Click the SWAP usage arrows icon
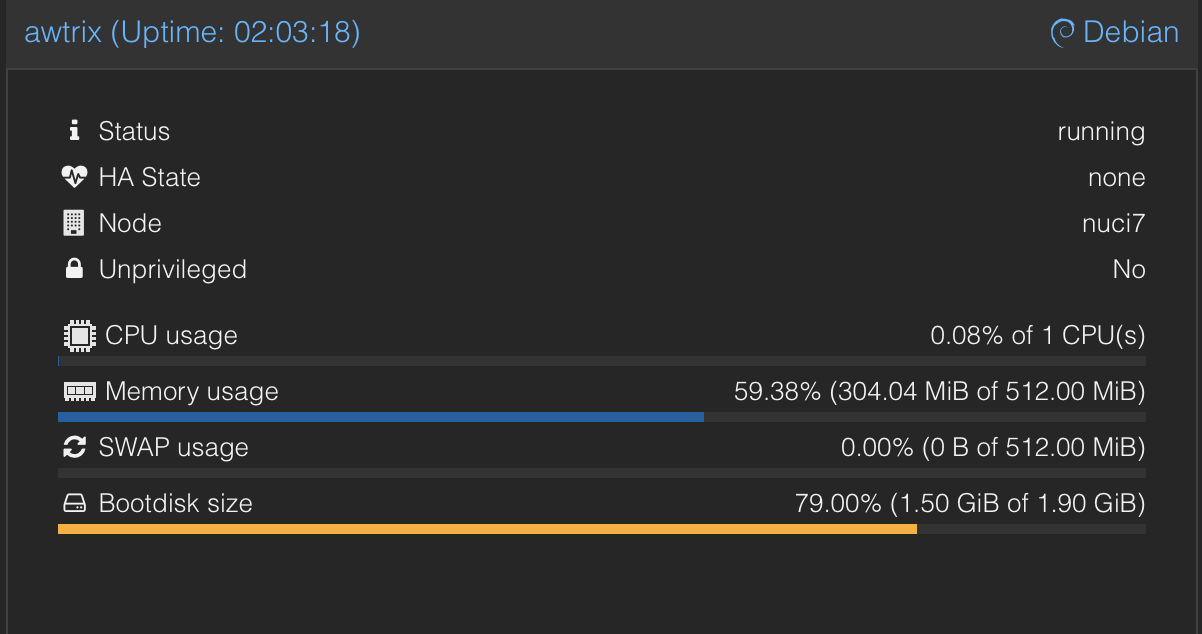The height and width of the screenshot is (634, 1202). [x=74, y=447]
